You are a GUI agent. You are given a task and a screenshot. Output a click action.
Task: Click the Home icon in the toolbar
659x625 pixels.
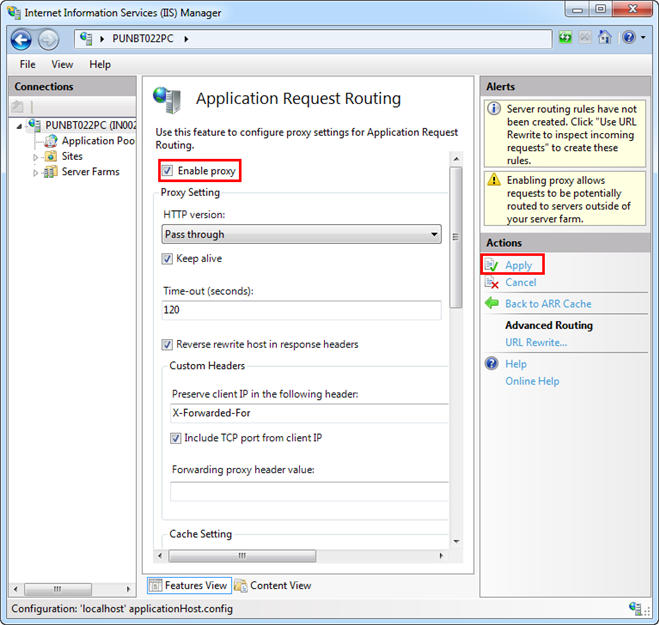pyautogui.click(x=604, y=38)
